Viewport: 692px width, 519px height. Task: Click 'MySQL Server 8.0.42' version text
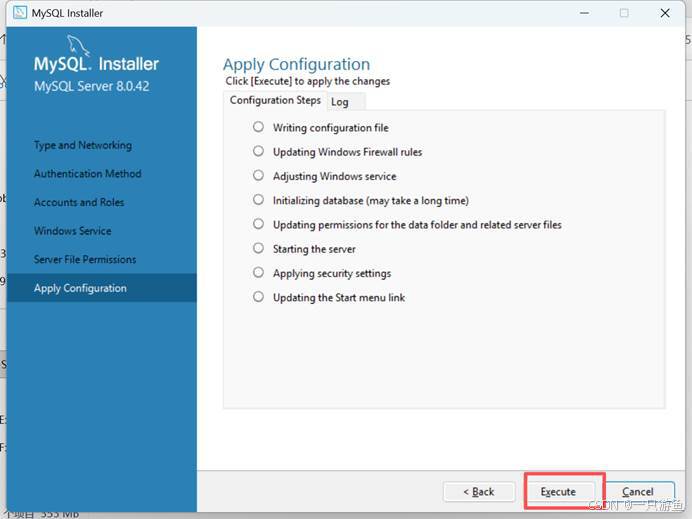tap(92, 86)
